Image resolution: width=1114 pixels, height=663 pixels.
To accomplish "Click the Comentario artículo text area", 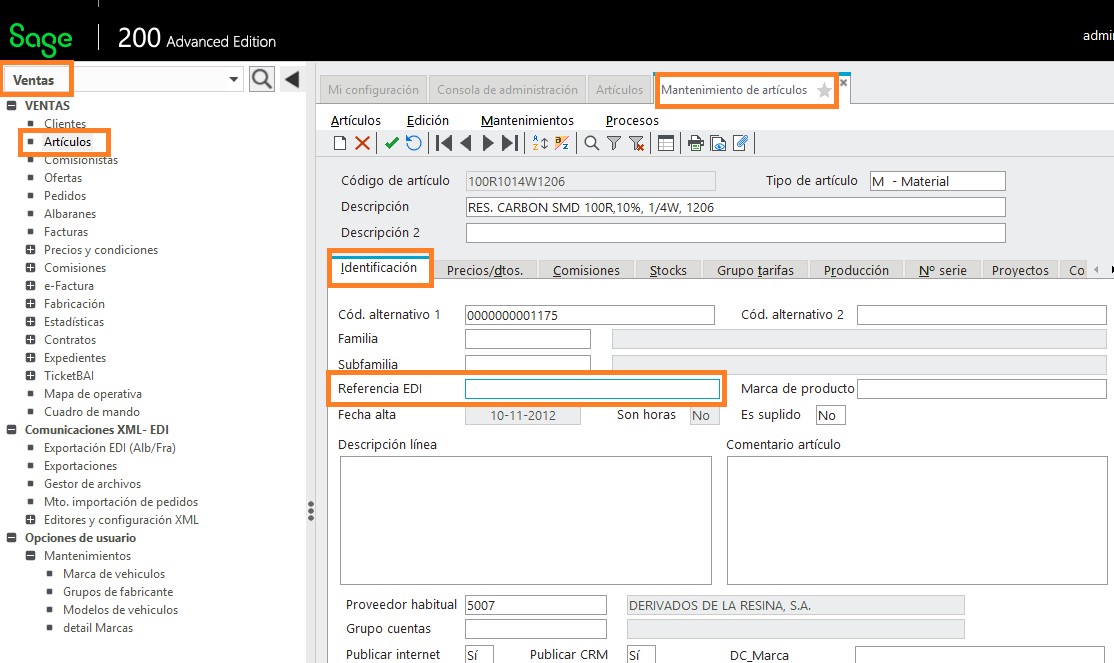I will 916,520.
